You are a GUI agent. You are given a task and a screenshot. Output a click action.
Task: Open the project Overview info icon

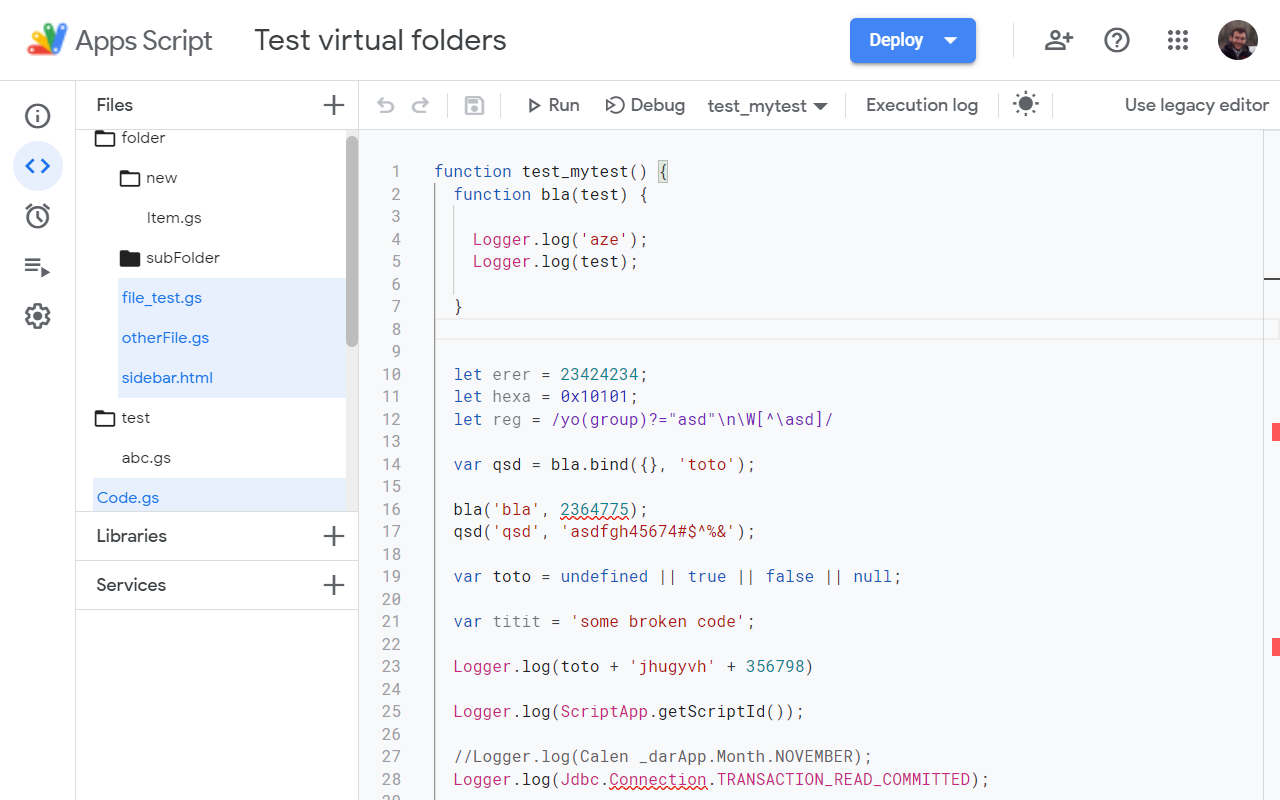click(x=37, y=116)
